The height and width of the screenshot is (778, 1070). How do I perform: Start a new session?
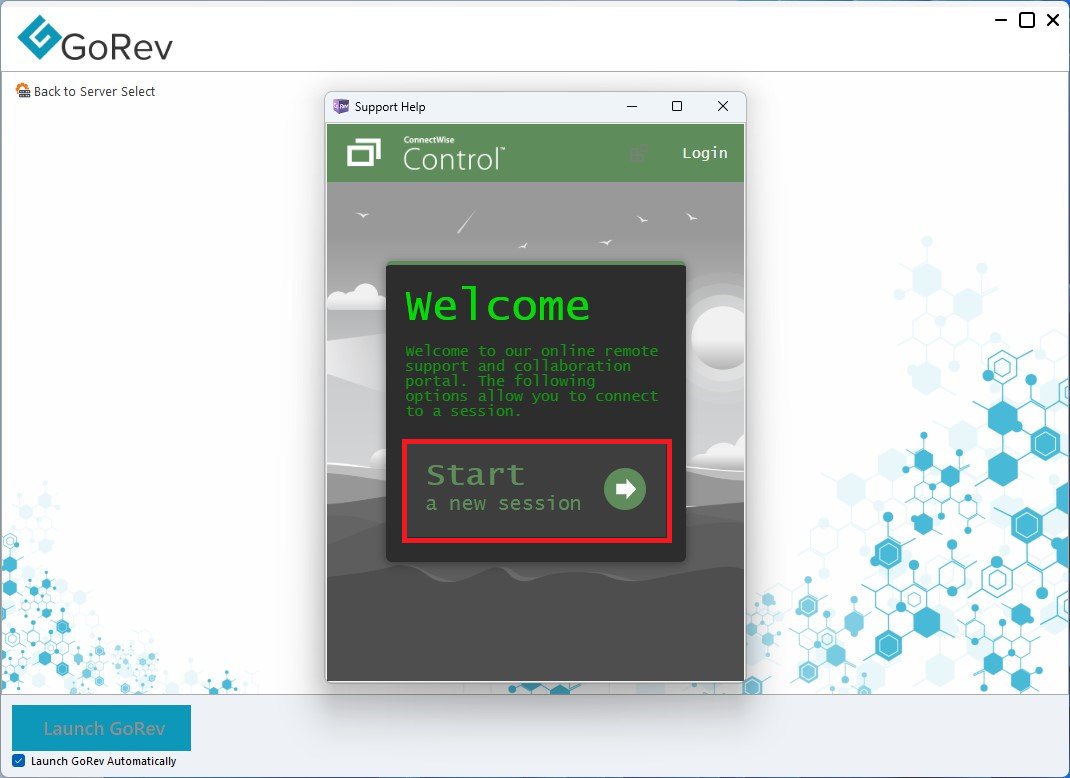tap(537, 491)
